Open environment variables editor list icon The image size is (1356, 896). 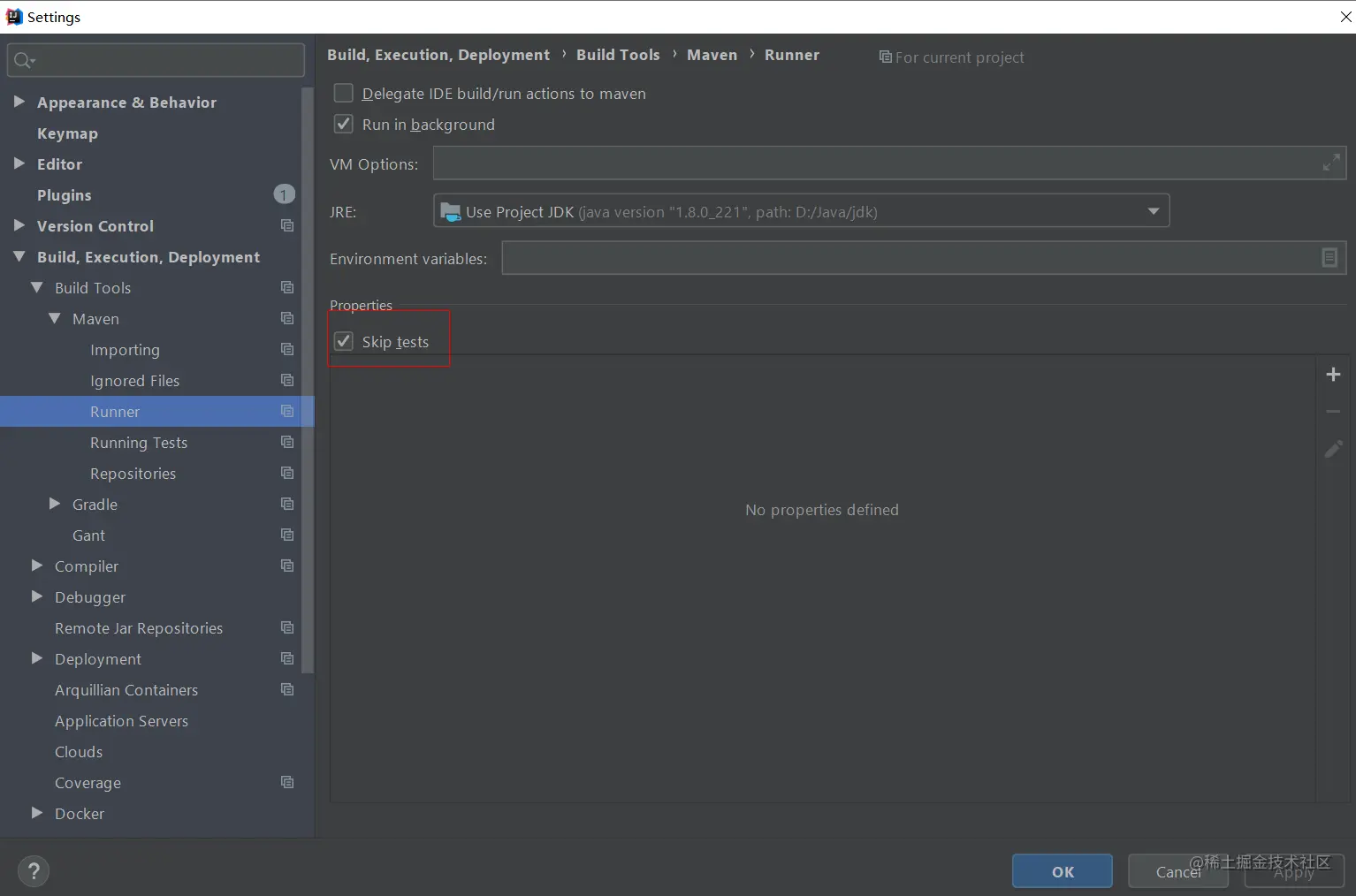1329,257
